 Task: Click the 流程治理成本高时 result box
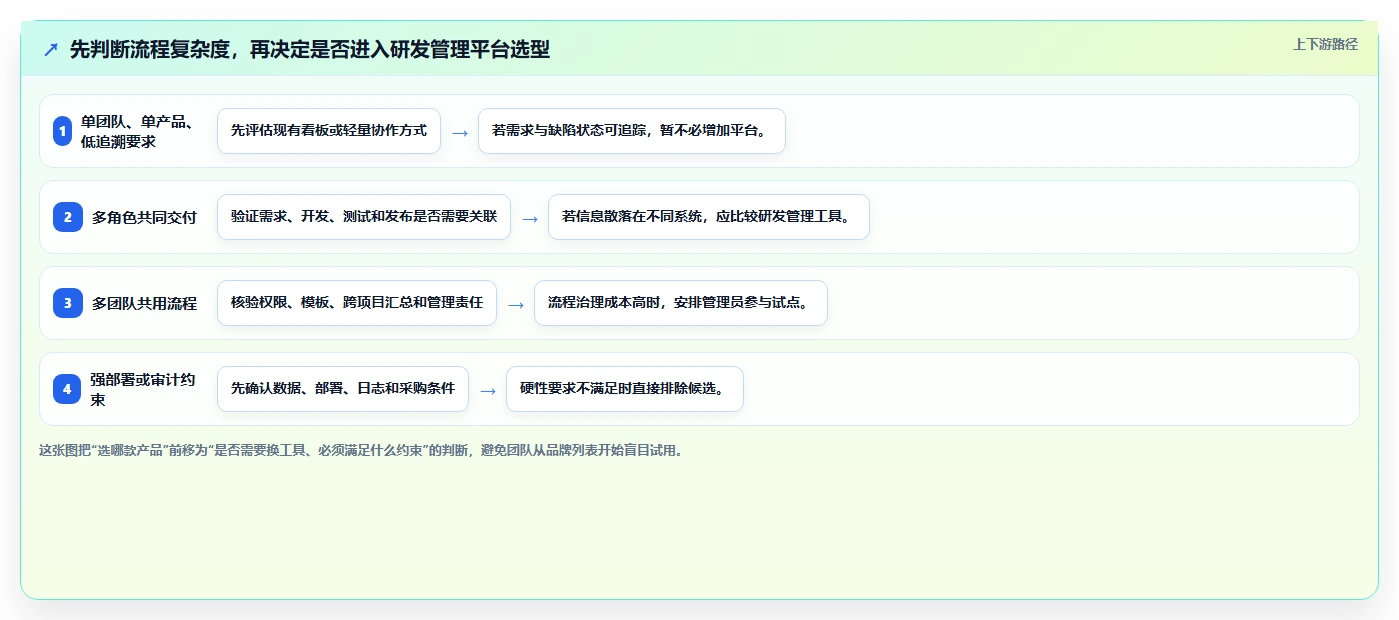[x=681, y=303]
